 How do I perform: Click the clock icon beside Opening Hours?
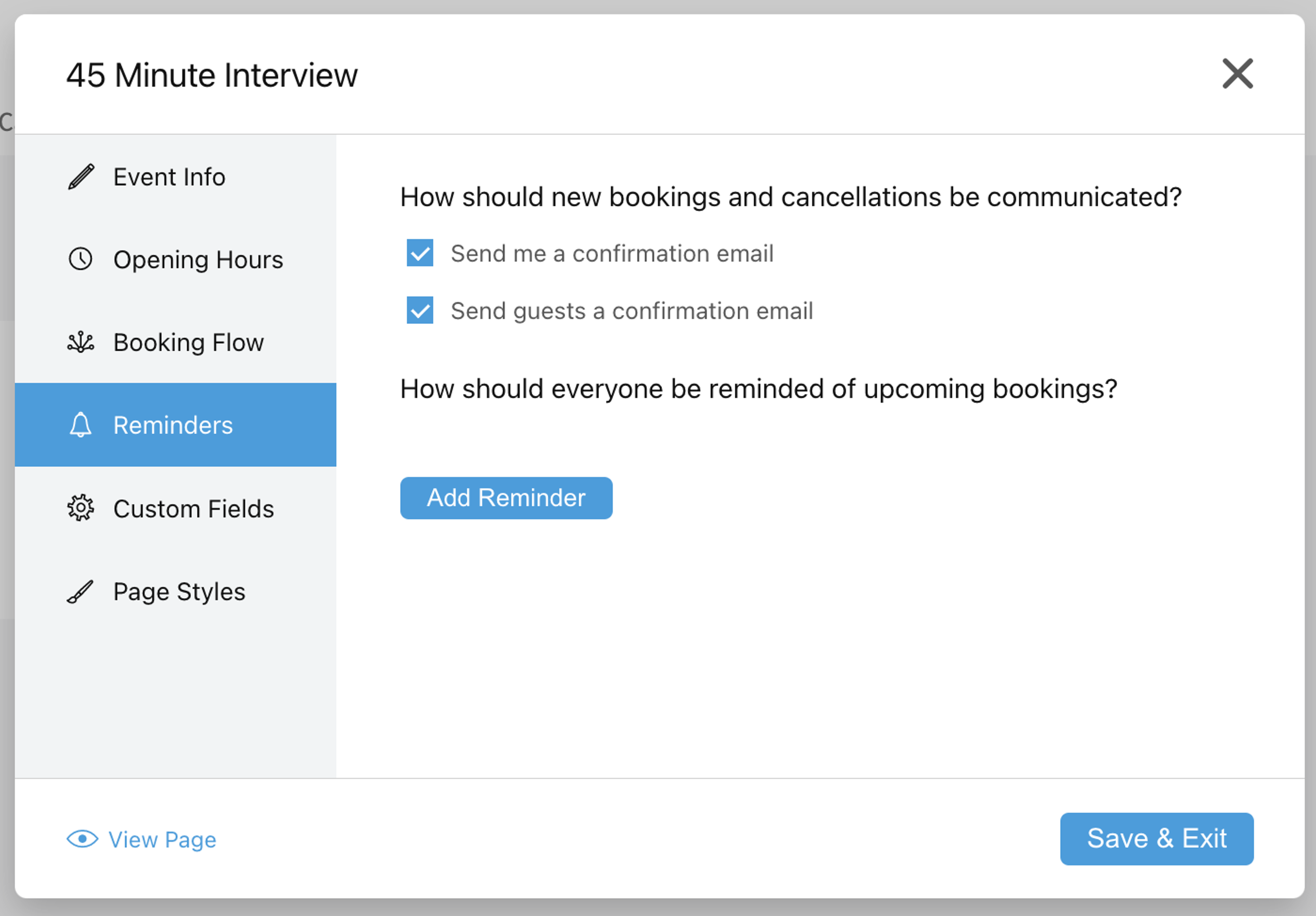81,259
